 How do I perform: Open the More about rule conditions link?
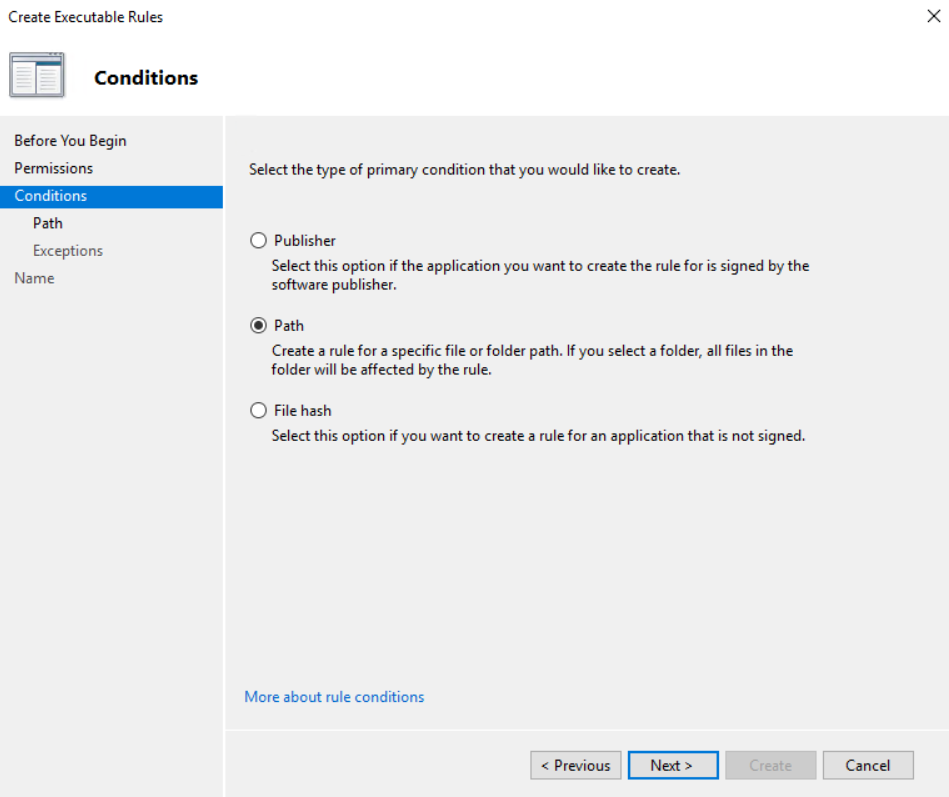click(x=334, y=697)
